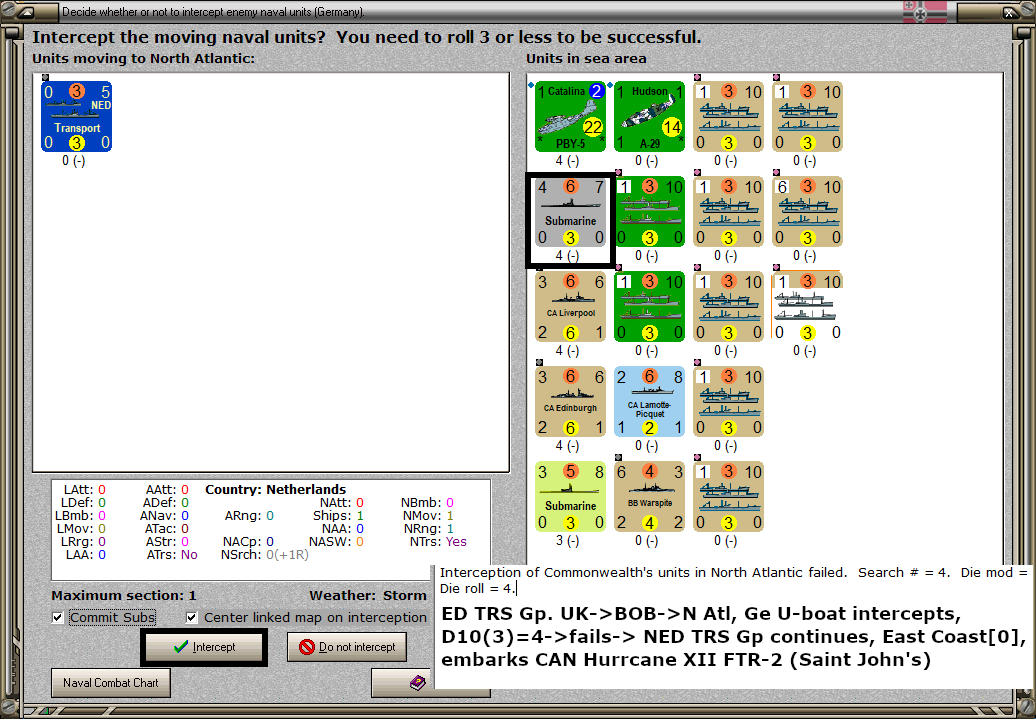Select the yellow-green Submarine counter
Screen dimensions: 1036x719
(x=570, y=497)
